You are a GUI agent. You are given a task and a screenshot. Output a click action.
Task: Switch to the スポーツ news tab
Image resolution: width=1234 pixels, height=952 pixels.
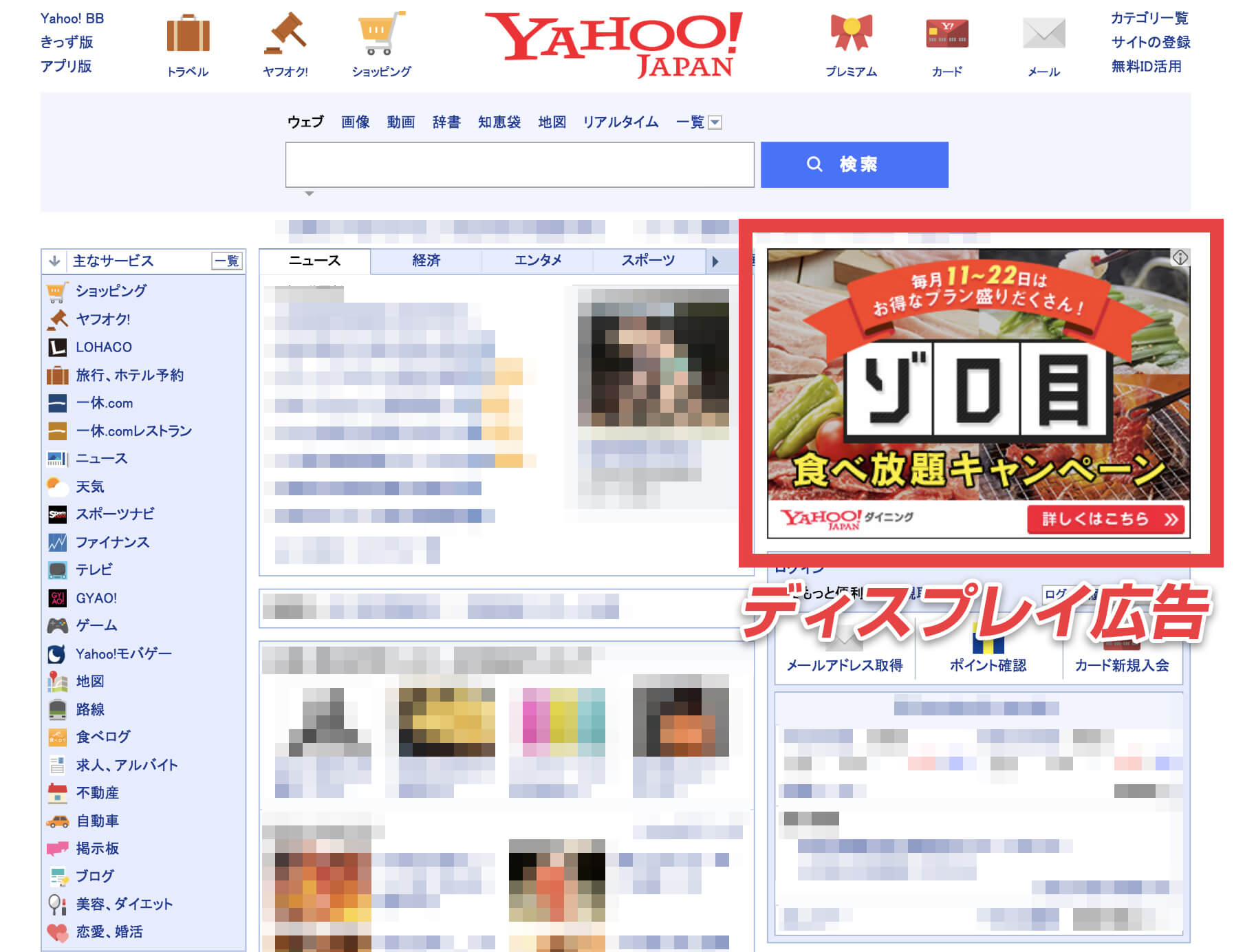point(649,261)
